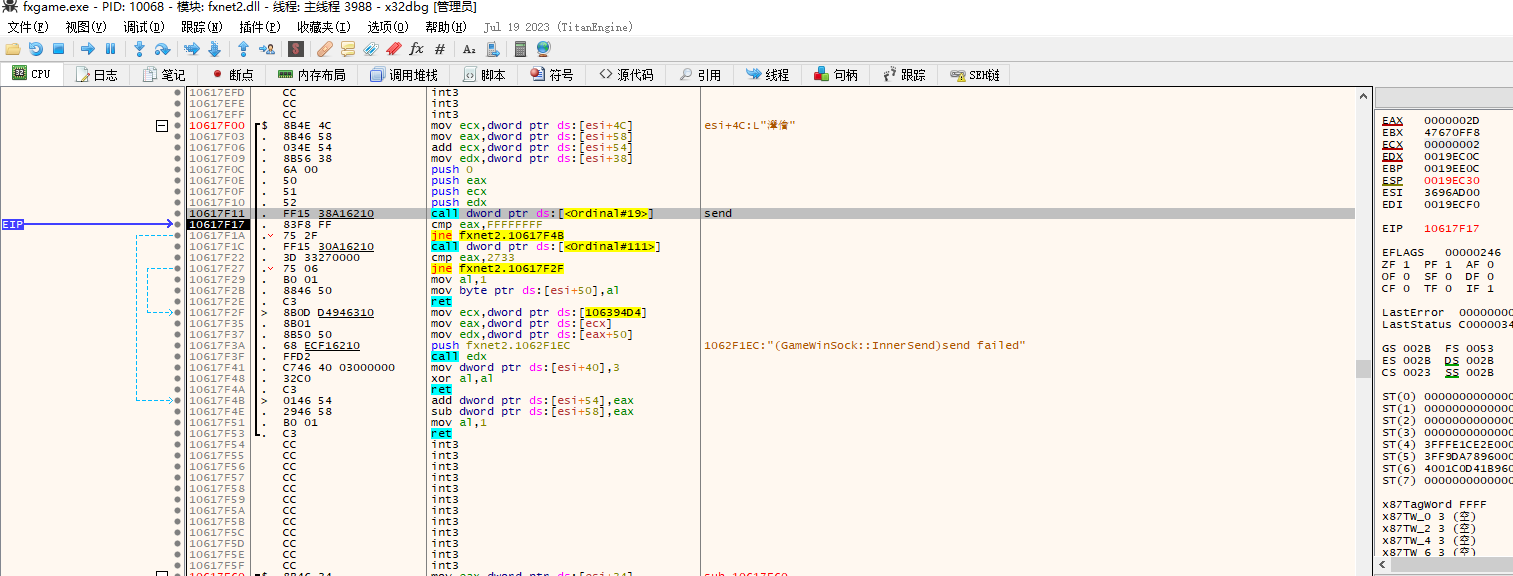Stop debugging with the blue square icon

pyautogui.click(x=58, y=48)
